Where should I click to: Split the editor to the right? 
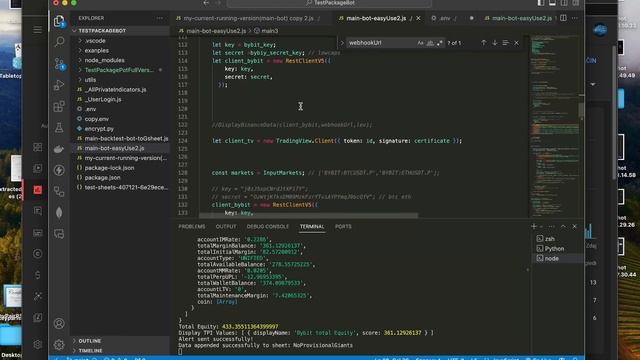(563, 18)
